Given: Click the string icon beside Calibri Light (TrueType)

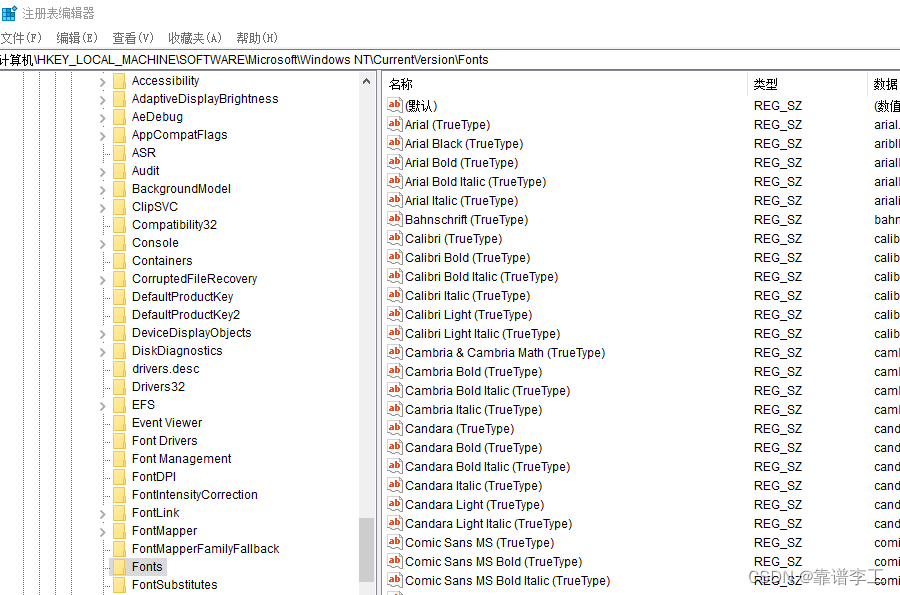Looking at the screenshot, I should coord(394,314).
